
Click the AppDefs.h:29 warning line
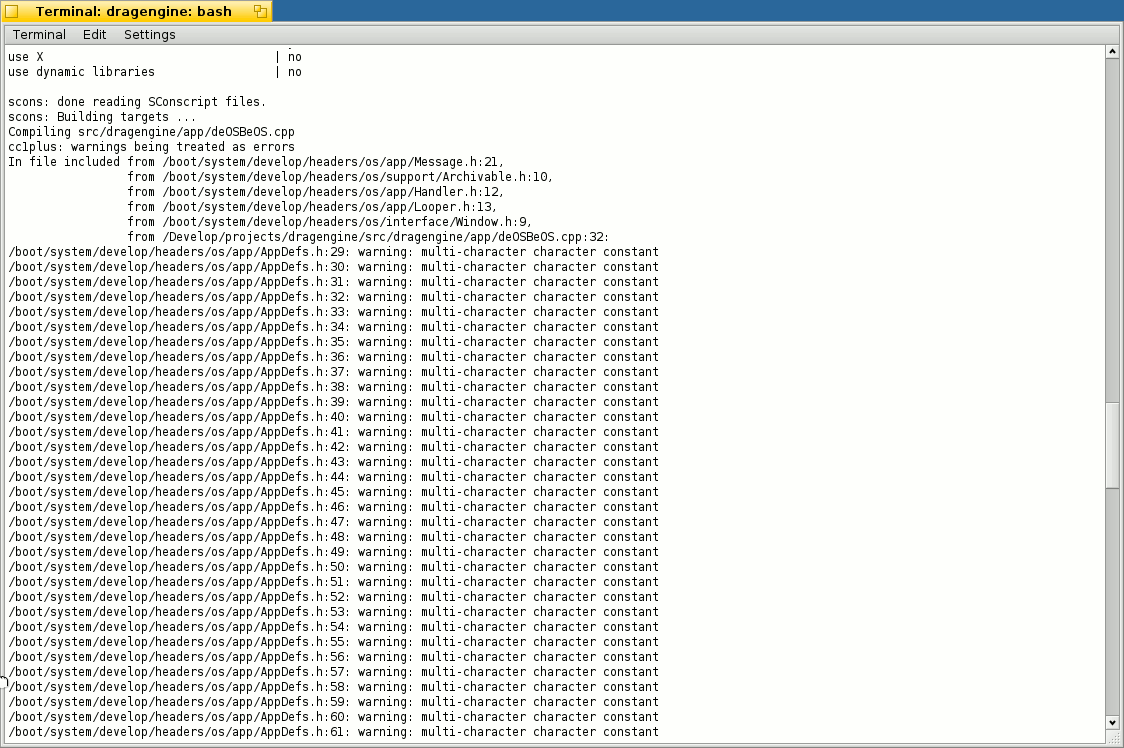[333, 252]
